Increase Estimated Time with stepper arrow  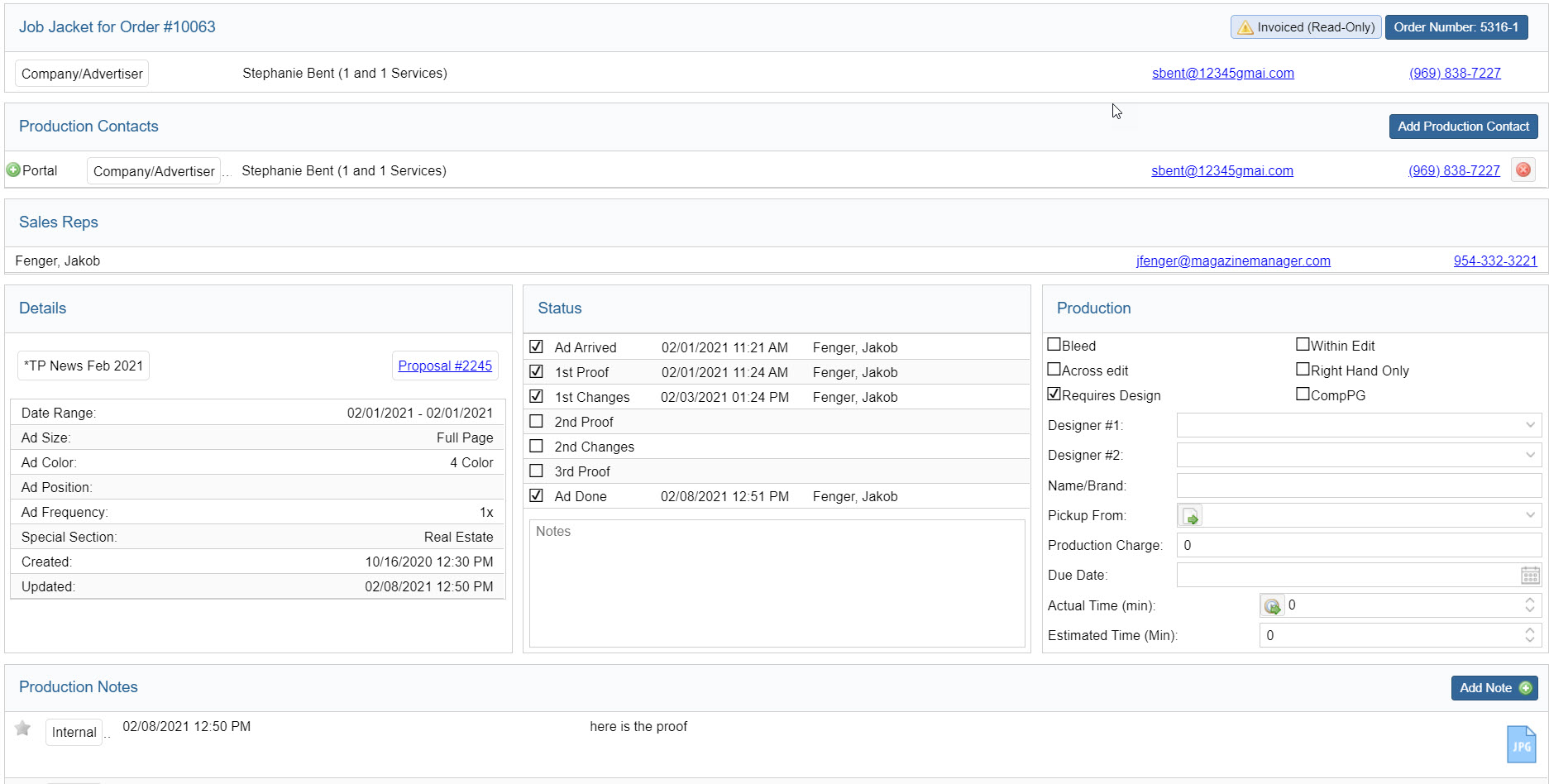coord(1529,631)
